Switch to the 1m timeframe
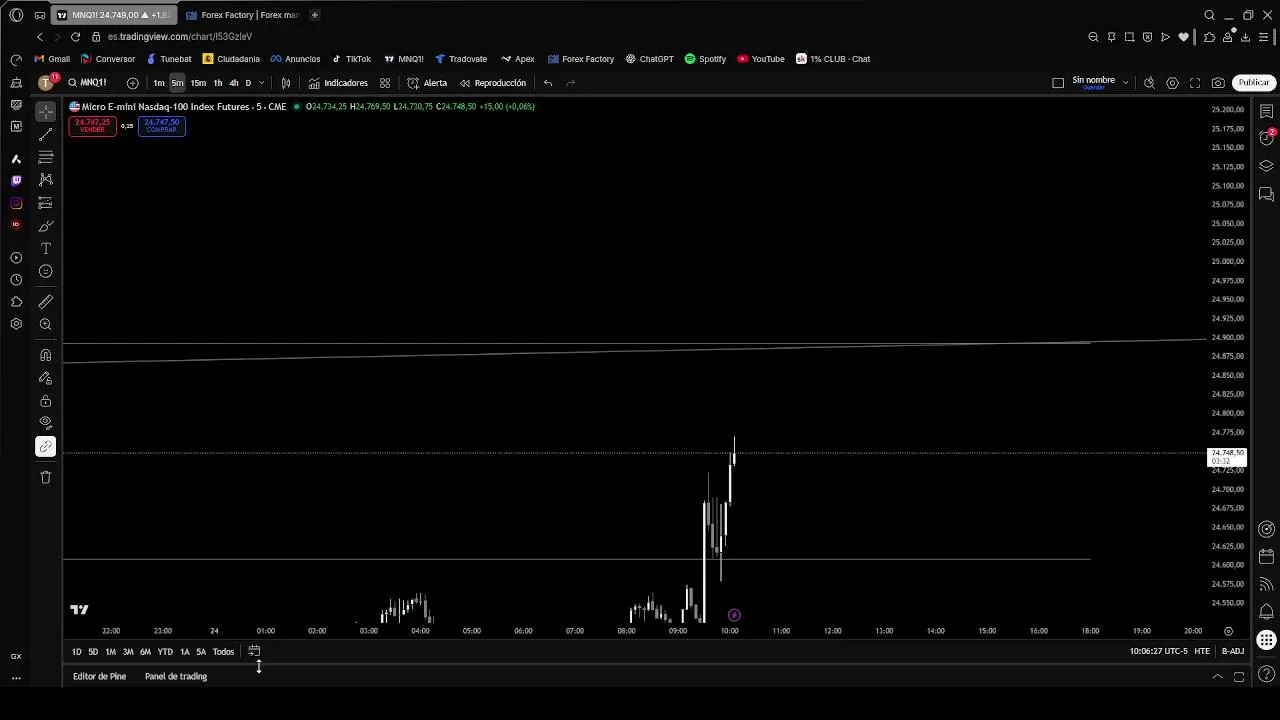 click(159, 83)
